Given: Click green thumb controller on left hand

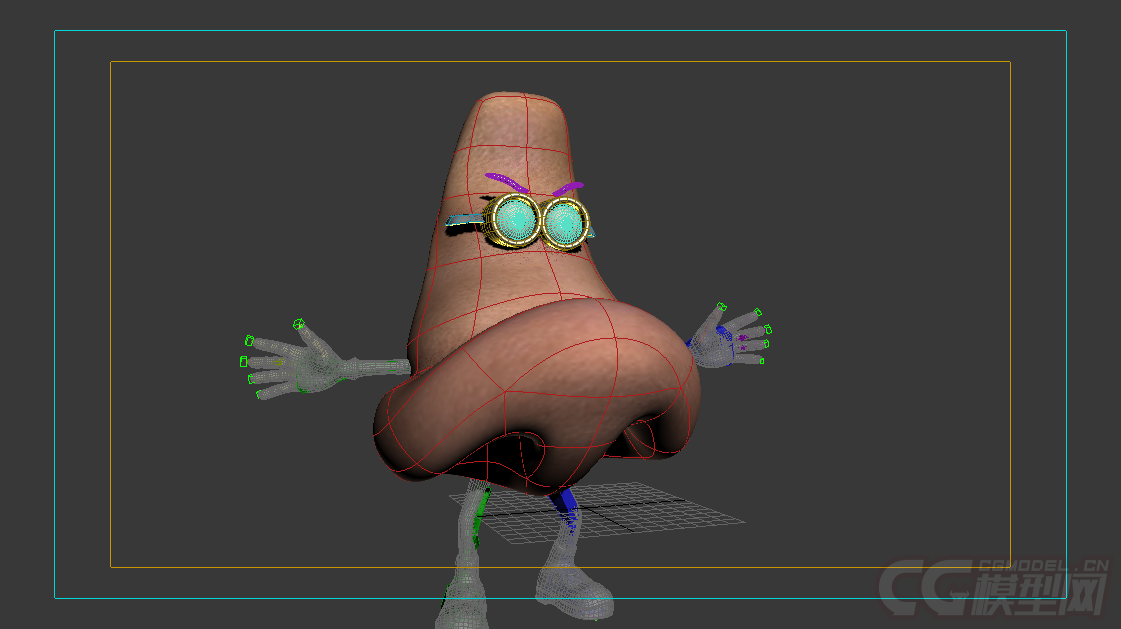Looking at the screenshot, I should point(298,324).
